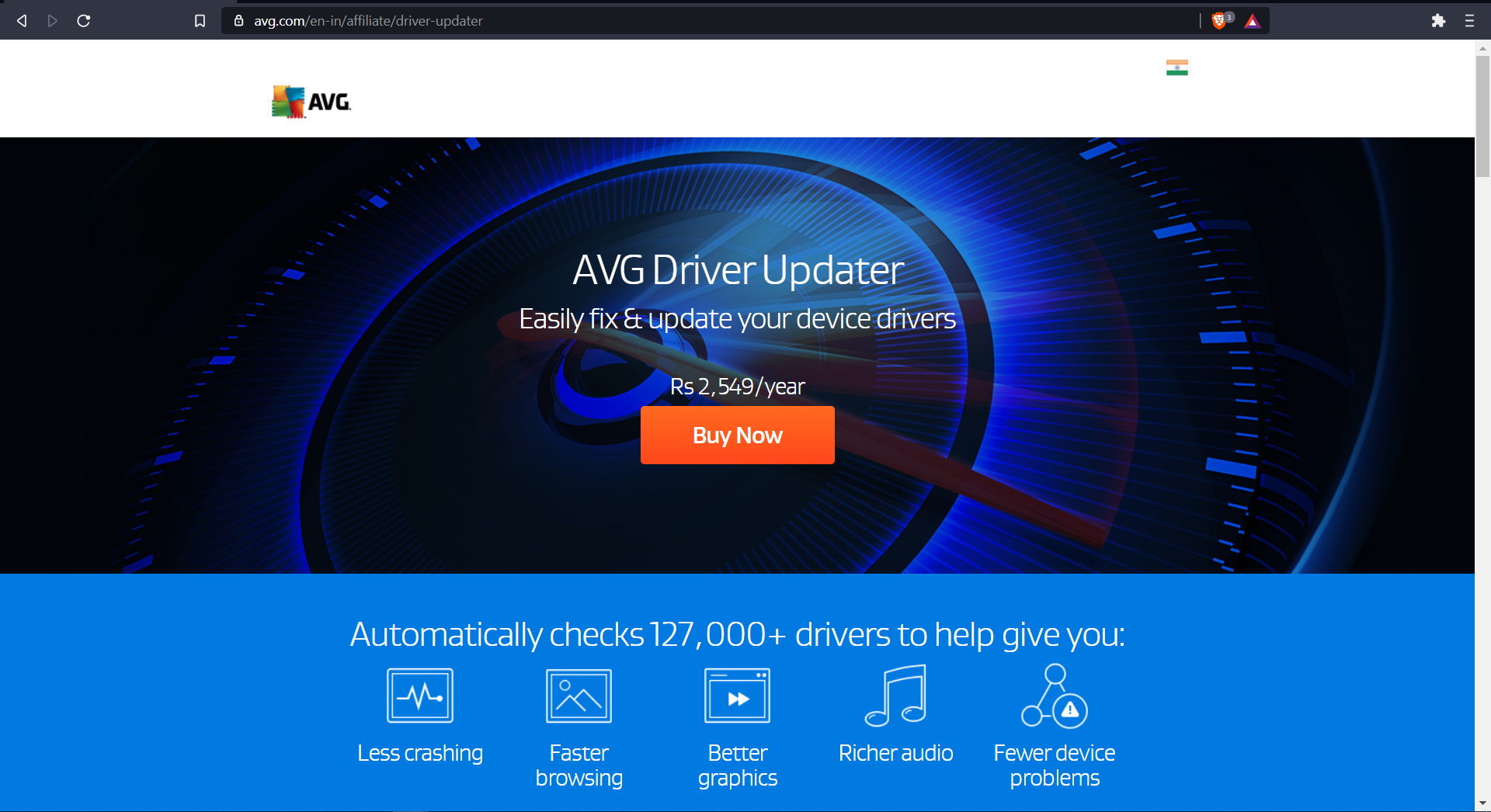1491x812 pixels.
Task: Click the Less crashing pulse icon
Action: point(420,696)
